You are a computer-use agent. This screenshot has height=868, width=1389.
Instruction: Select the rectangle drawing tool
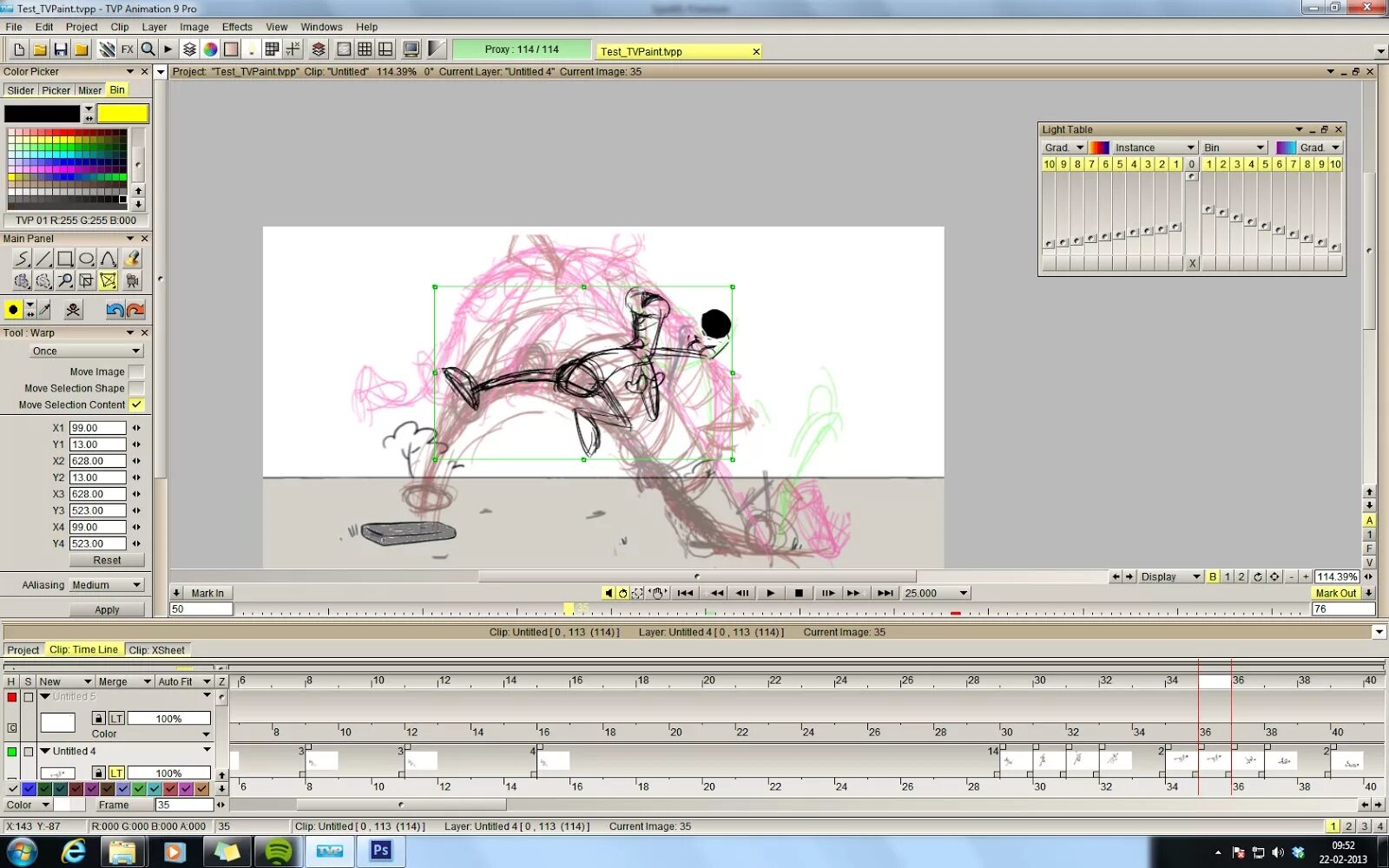(x=65, y=259)
